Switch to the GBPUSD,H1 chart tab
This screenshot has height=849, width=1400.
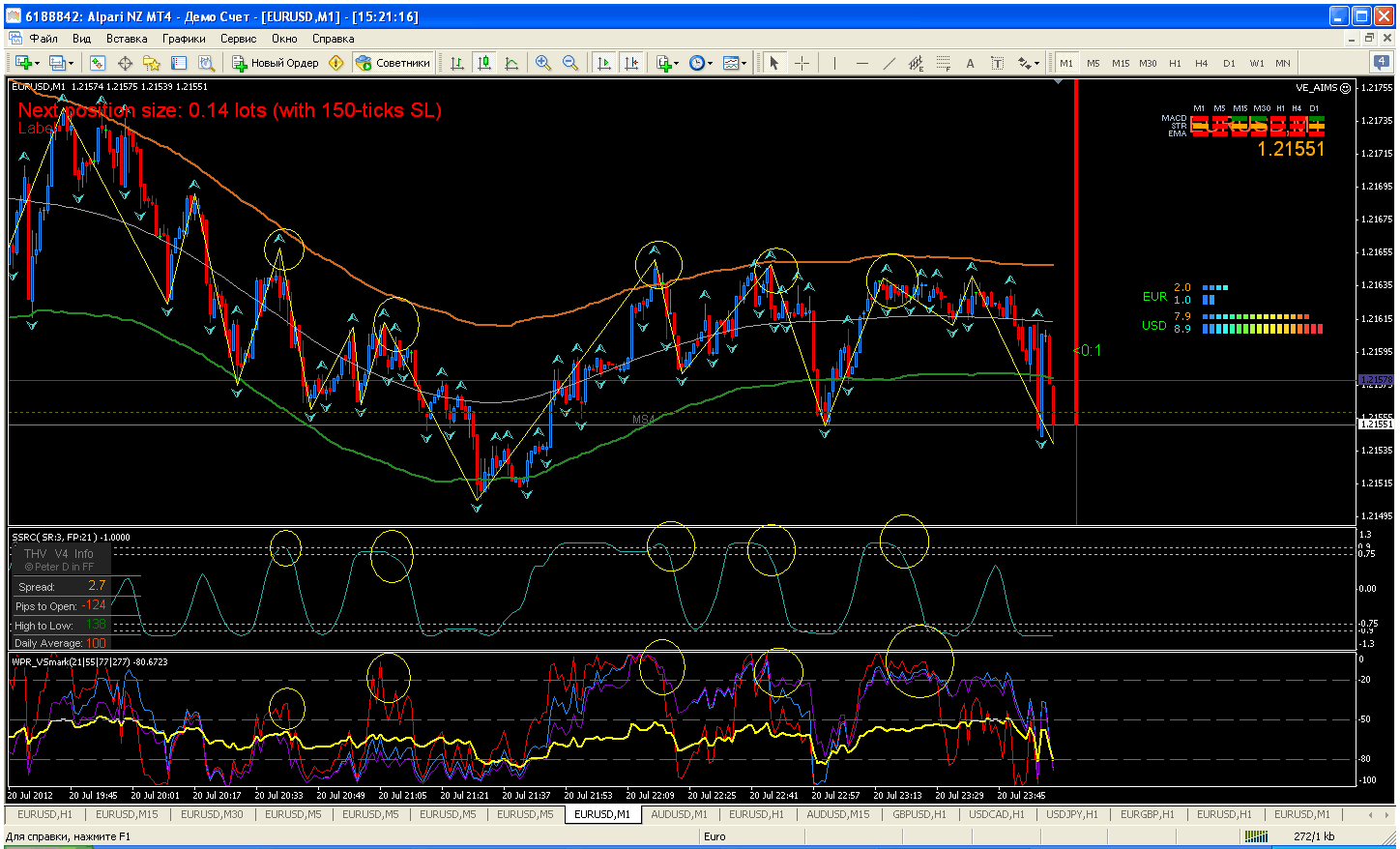click(919, 814)
